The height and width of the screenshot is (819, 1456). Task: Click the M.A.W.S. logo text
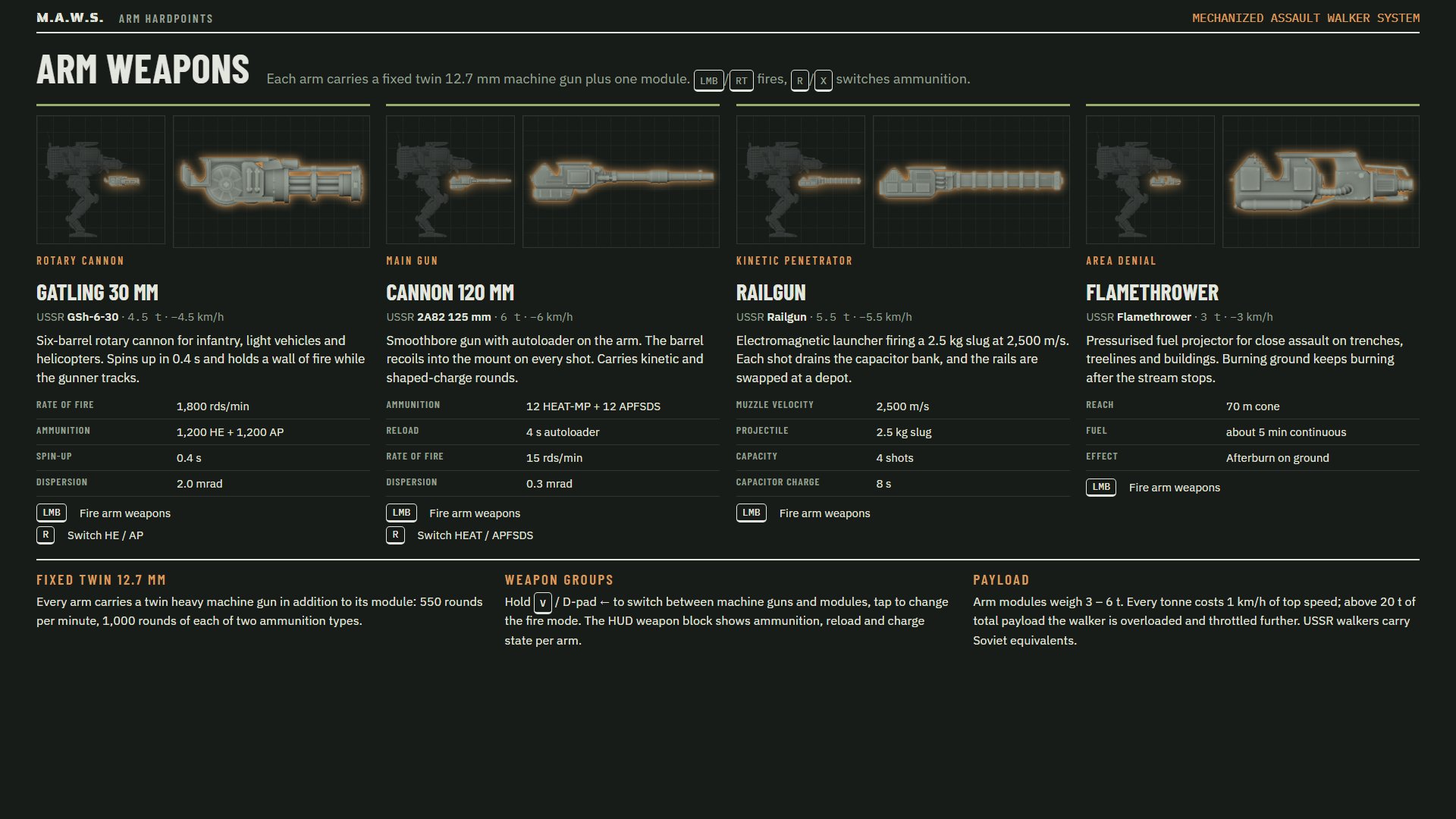pos(70,17)
